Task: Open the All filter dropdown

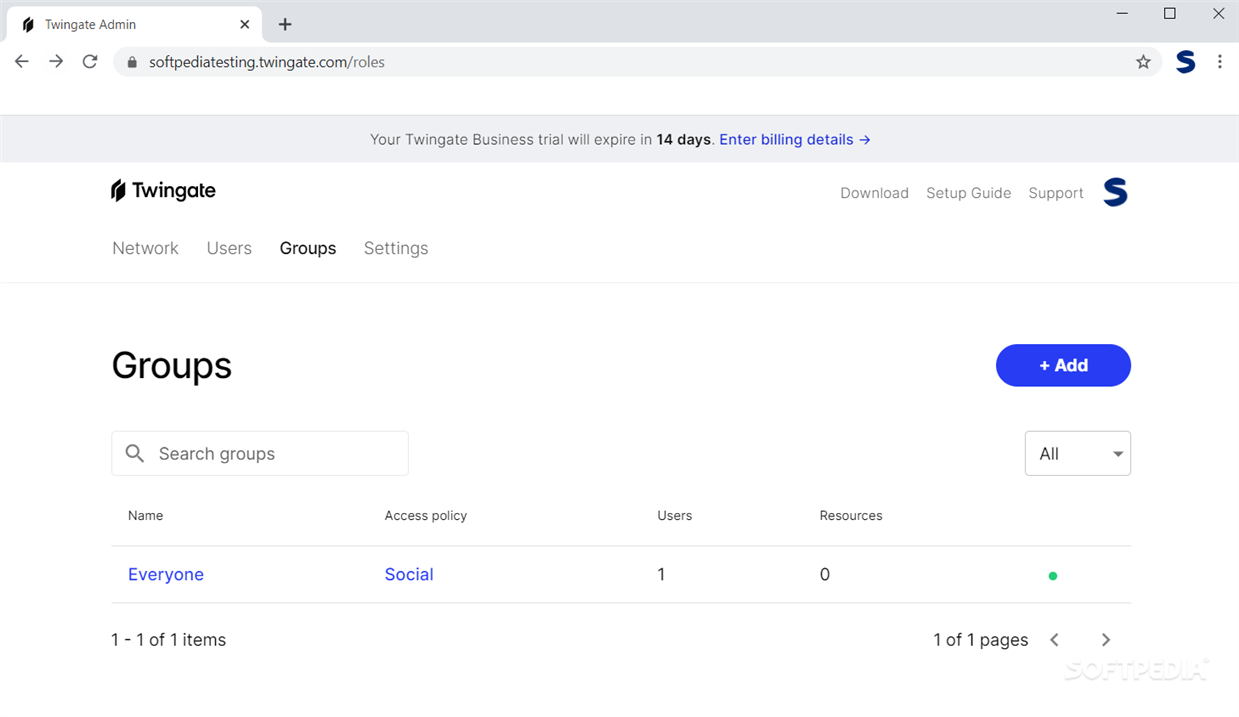Action: pos(1078,453)
